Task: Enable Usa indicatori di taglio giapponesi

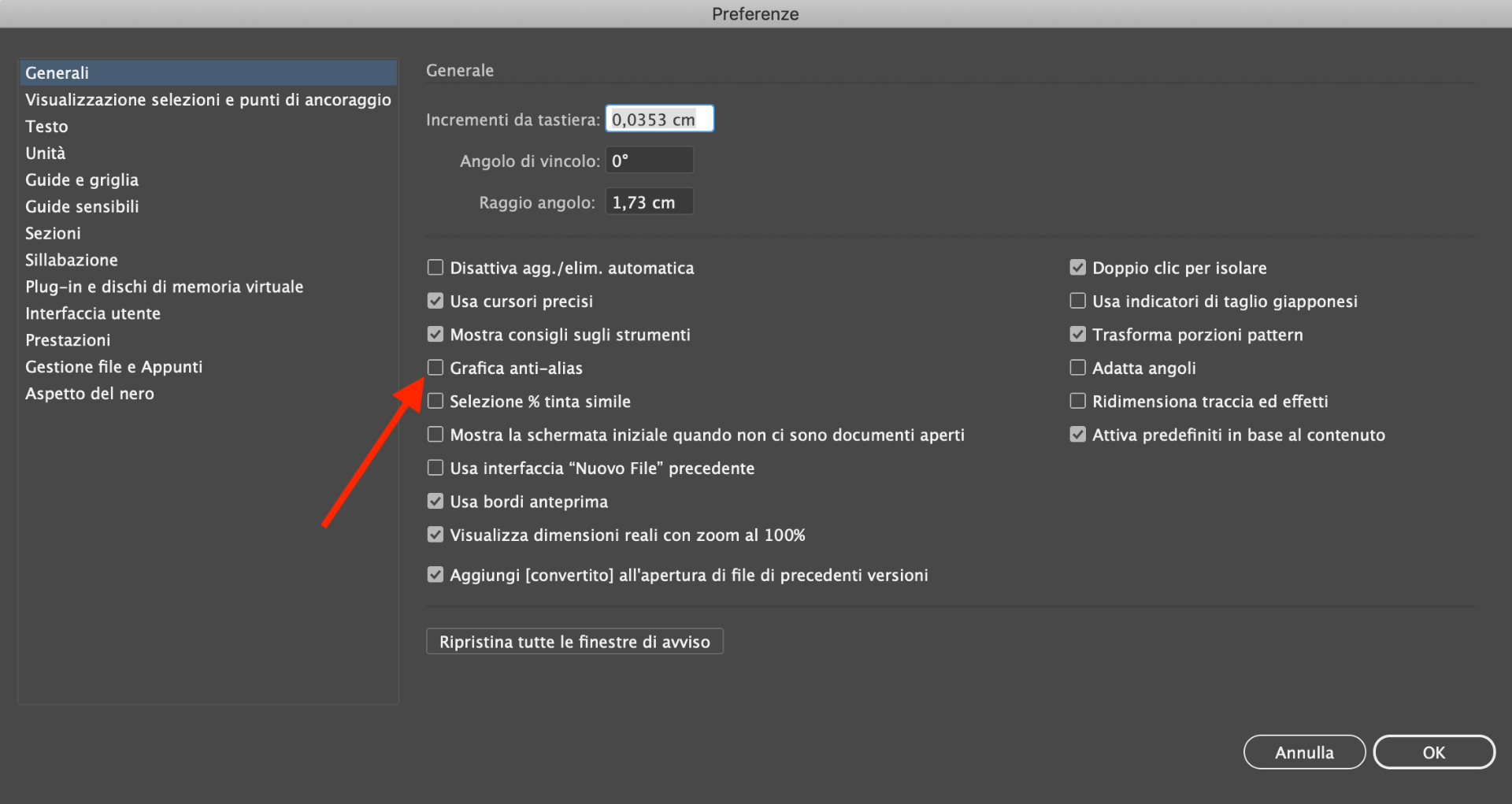Action: coord(1078,301)
